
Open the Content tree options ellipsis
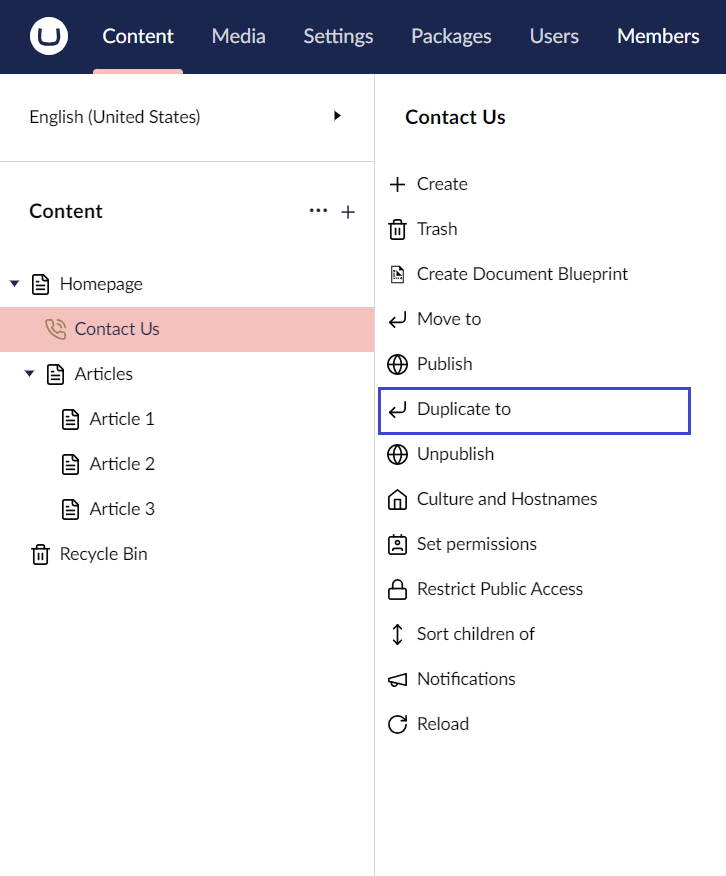tap(318, 211)
